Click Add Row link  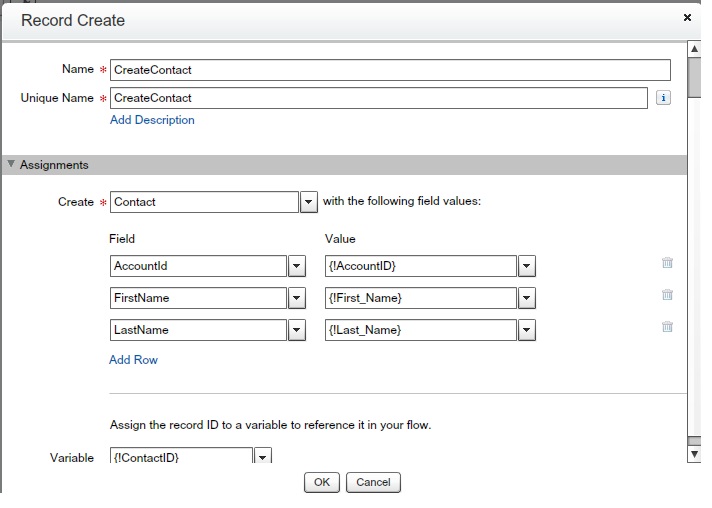pyautogui.click(x=133, y=360)
